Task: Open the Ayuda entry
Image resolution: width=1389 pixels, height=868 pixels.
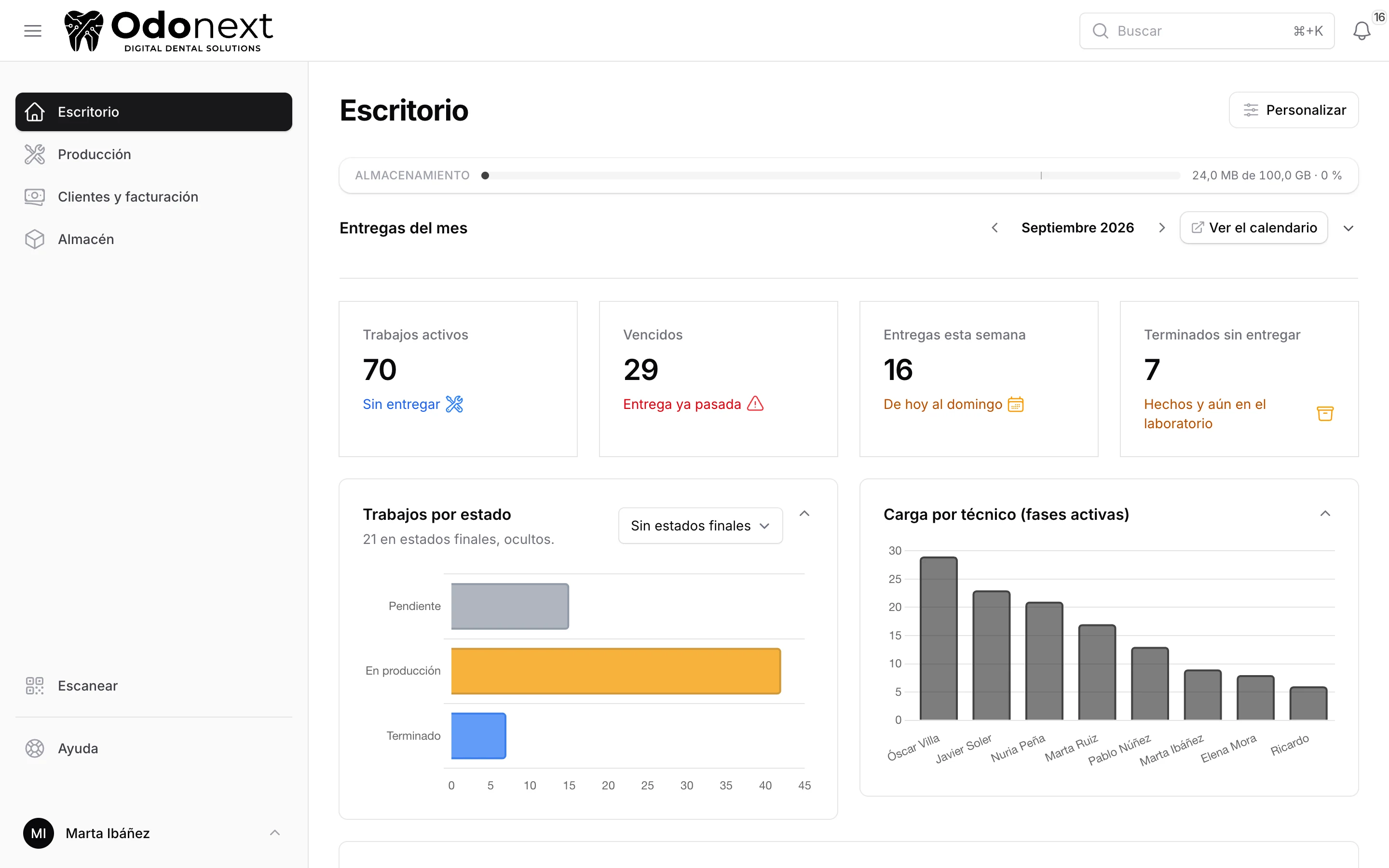Action: point(154,748)
